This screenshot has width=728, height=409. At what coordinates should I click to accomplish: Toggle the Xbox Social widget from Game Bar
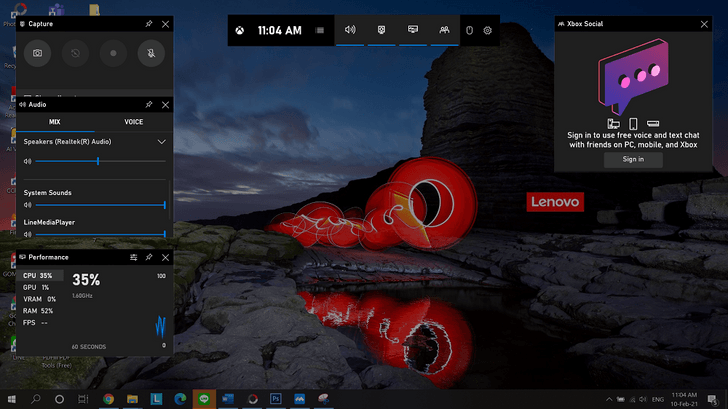[444, 30]
